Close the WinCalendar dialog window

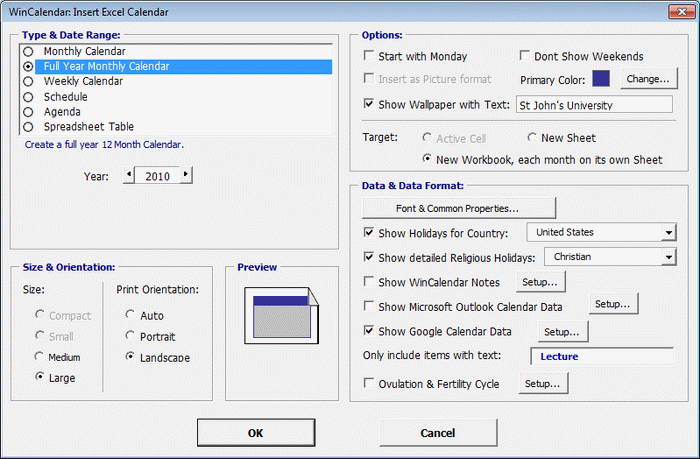[x=681, y=12]
